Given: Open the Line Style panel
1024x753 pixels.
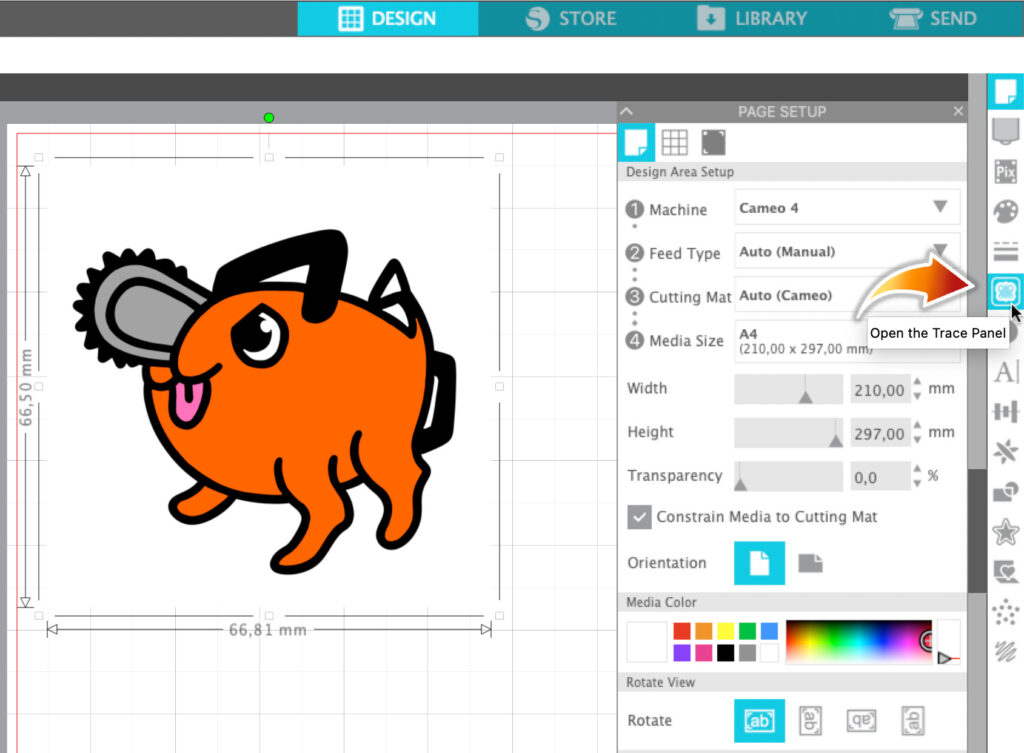Looking at the screenshot, I should [1006, 251].
